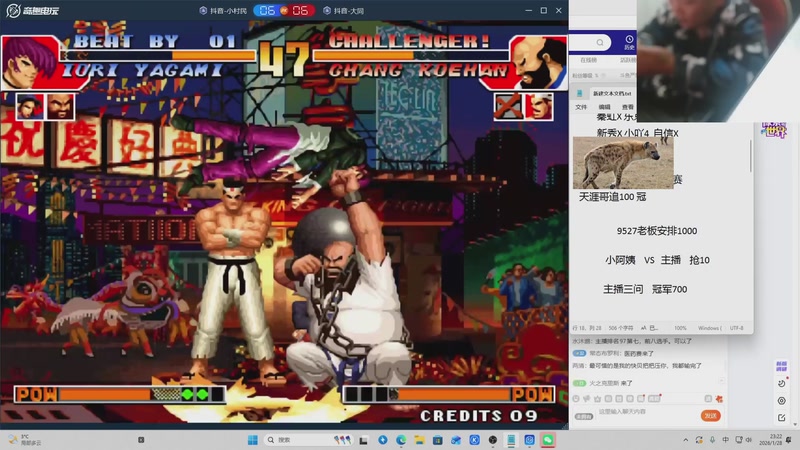This screenshot has height=450, width=800.
Task: Click the hyena image in Notepad
Action: [623, 163]
